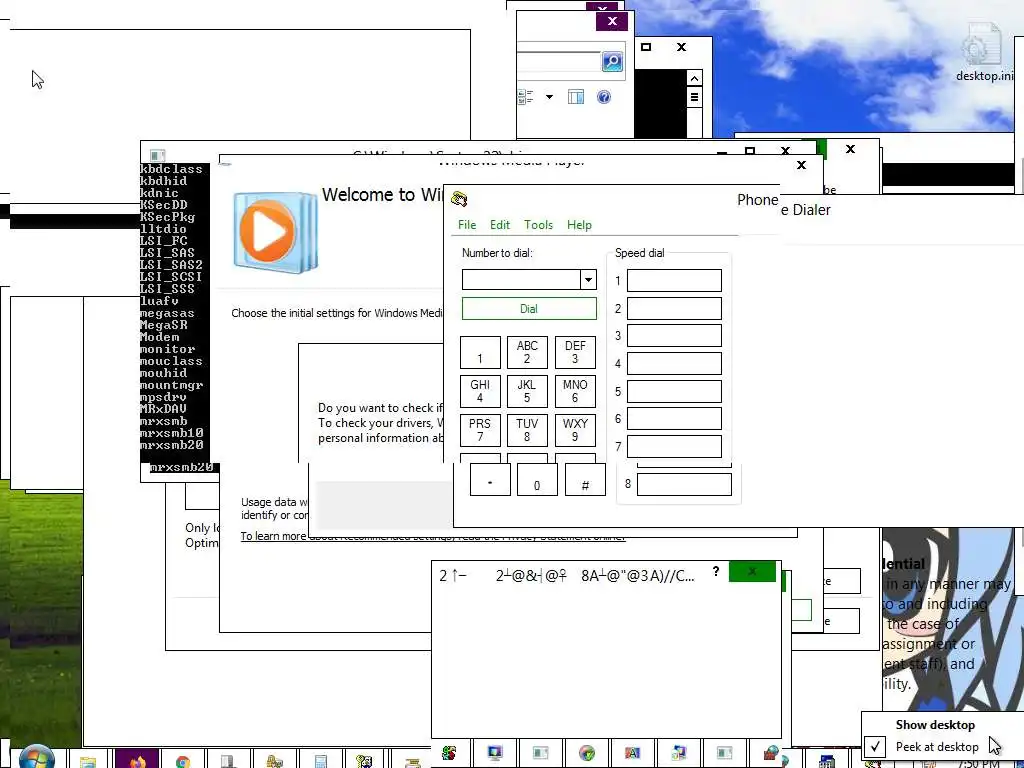
Task: Tap keypad button JKL 5
Action: coord(527,391)
